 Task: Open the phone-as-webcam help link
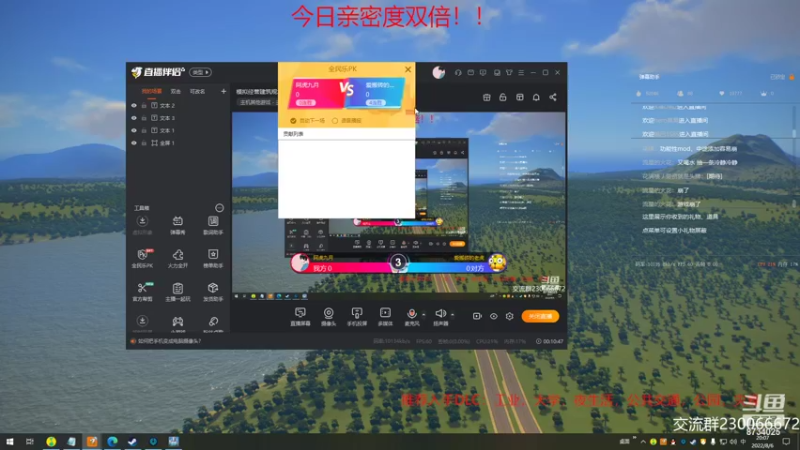pos(169,341)
